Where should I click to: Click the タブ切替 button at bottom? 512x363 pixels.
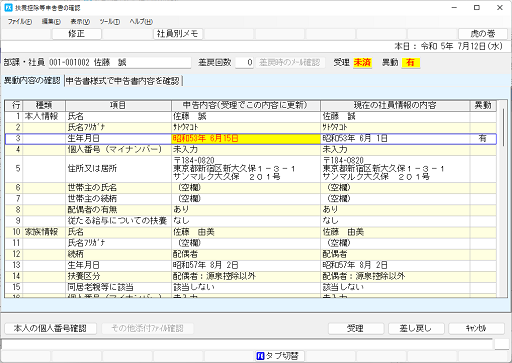pos(279,356)
